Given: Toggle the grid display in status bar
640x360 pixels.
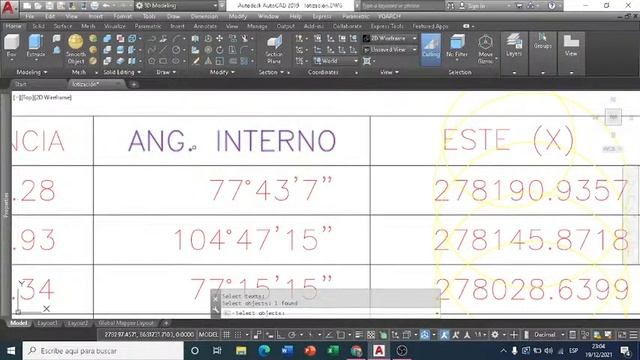Looking at the screenshot, I should (227, 335).
